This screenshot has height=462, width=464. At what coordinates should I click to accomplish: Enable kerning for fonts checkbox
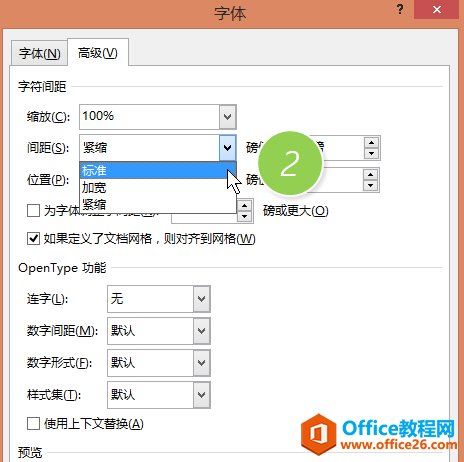pos(33,211)
